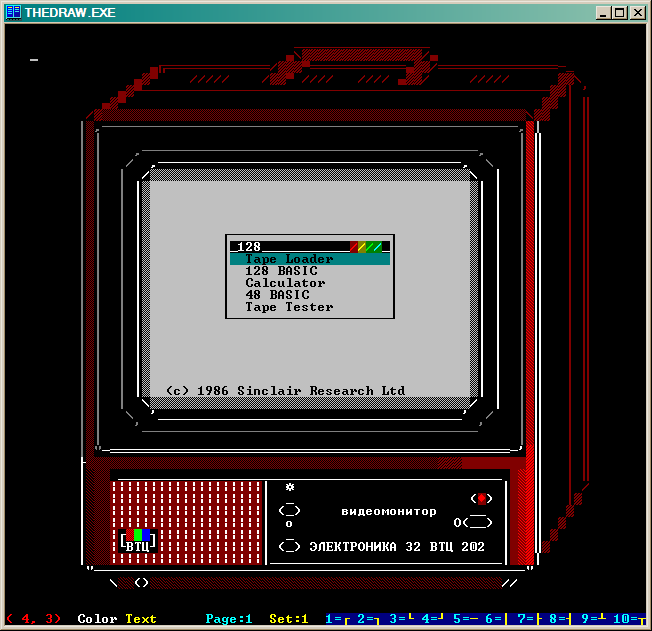Click the 'Page:1' status indicator

[x=229, y=619]
